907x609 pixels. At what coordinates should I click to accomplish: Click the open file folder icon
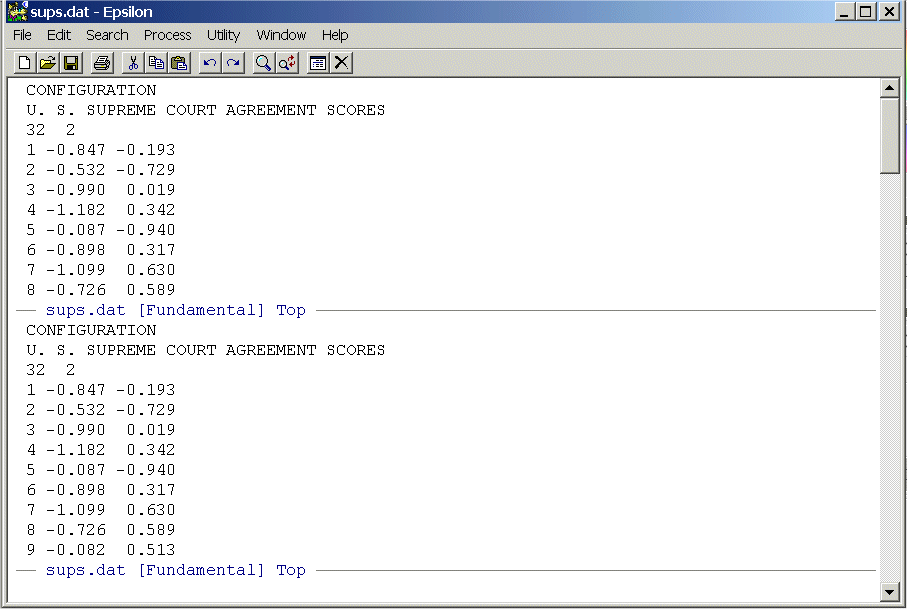tap(47, 63)
